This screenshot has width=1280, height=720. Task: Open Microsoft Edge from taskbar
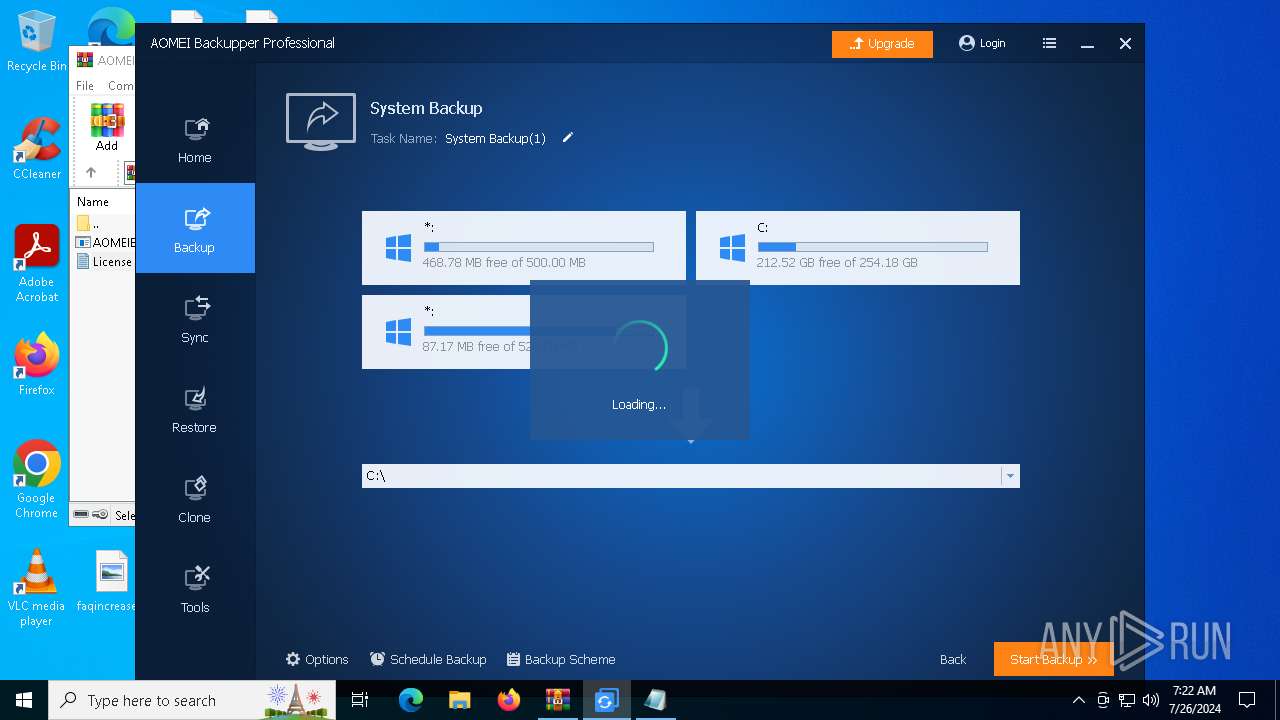click(411, 700)
